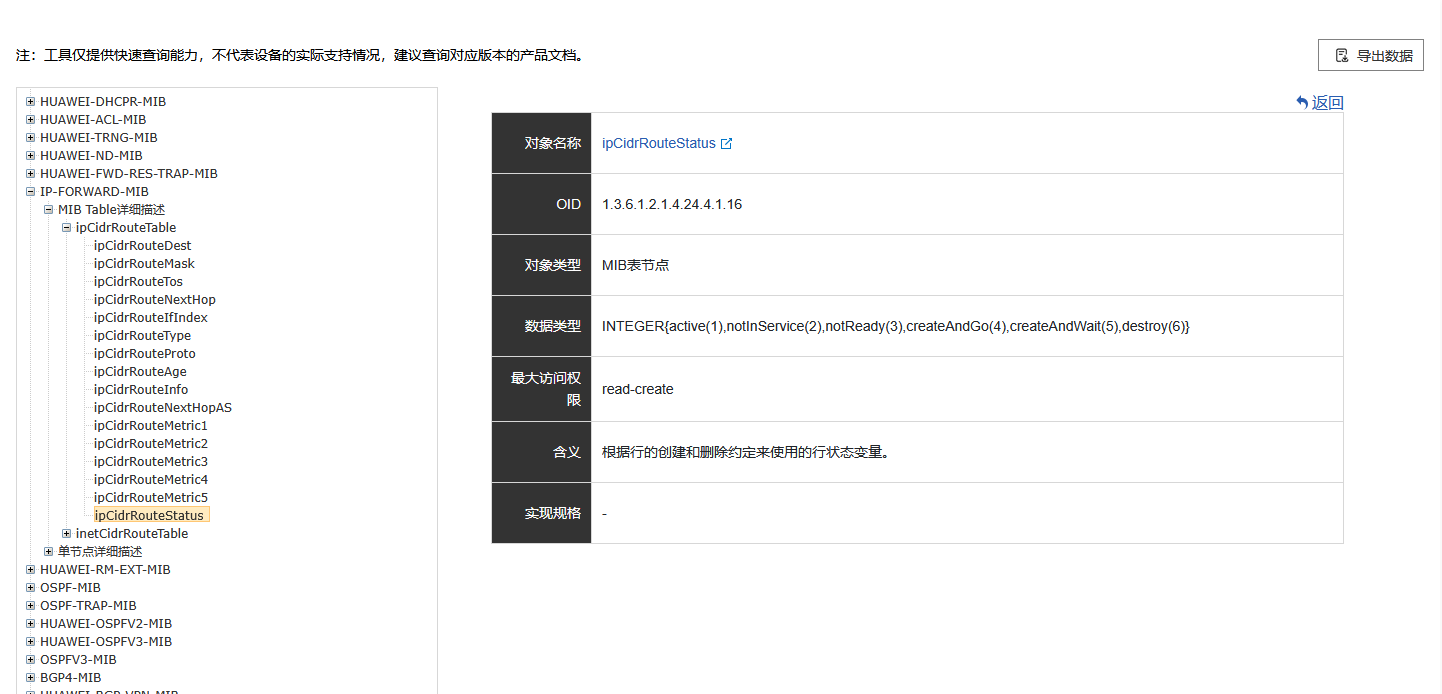Screen dimensions: 1442x694
Task: Click the OID value 1.3.6.1.2.1.4.24.4.1.16
Action: click(672, 205)
